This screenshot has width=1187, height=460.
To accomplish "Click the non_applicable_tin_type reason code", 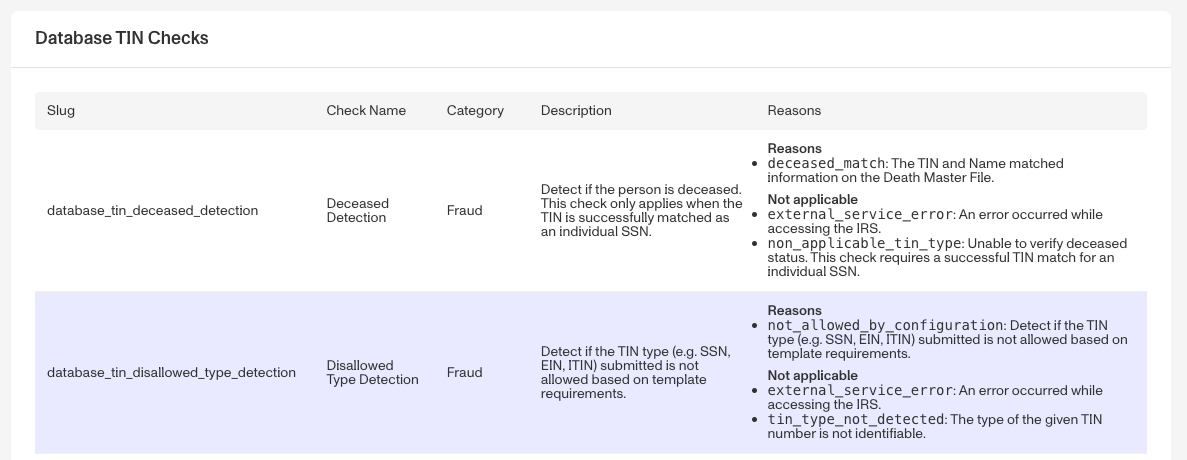I will [x=865, y=244].
